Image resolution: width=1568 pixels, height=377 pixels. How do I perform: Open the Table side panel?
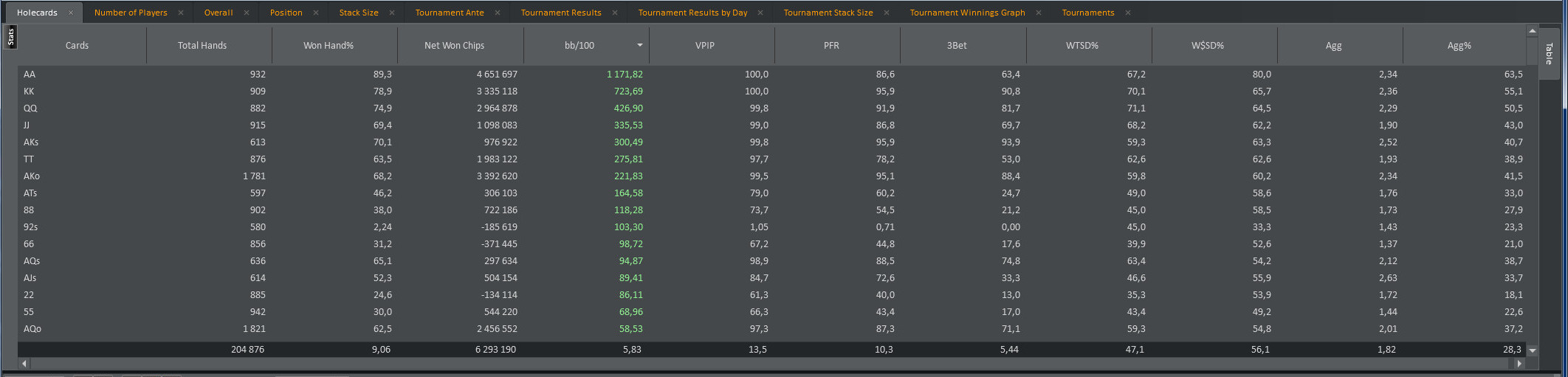(1549, 53)
